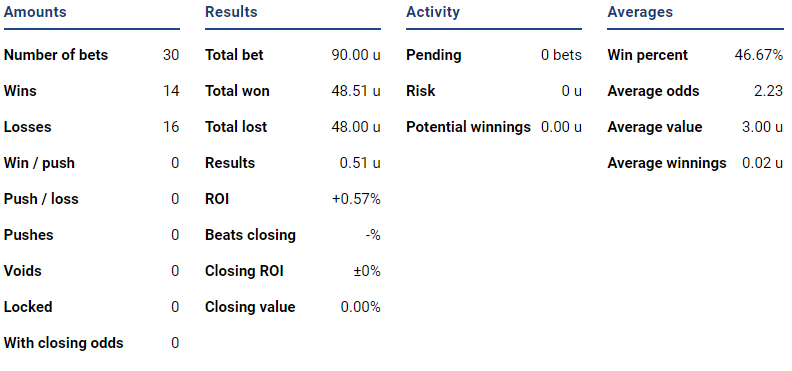792x371 pixels.
Task: Click the Closing ROI label
Action: [x=244, y=271]
